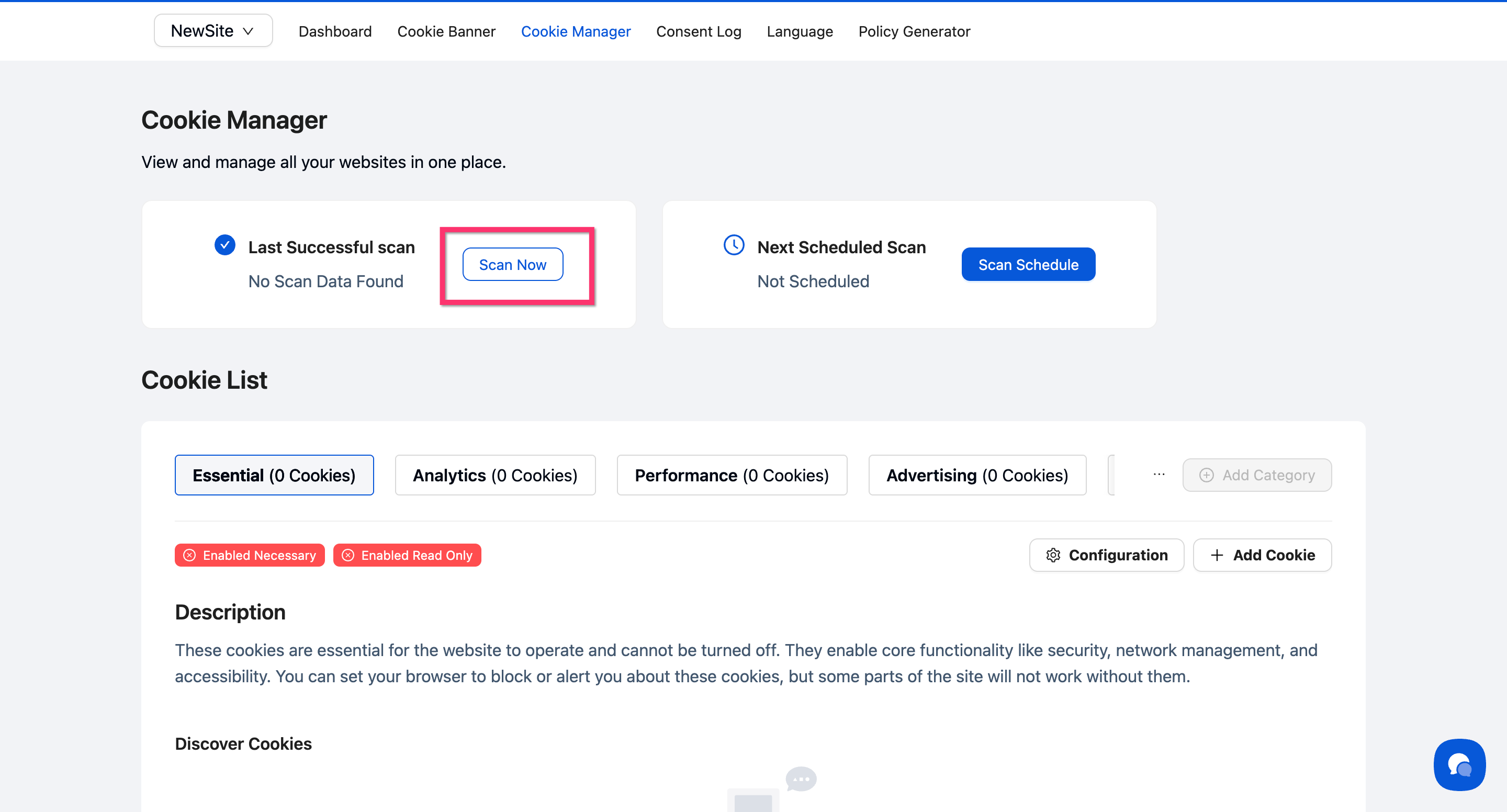This screenshot has width=1507, height=812.
Task: Open the live chat support bubble
Action: pos(1459,764)
